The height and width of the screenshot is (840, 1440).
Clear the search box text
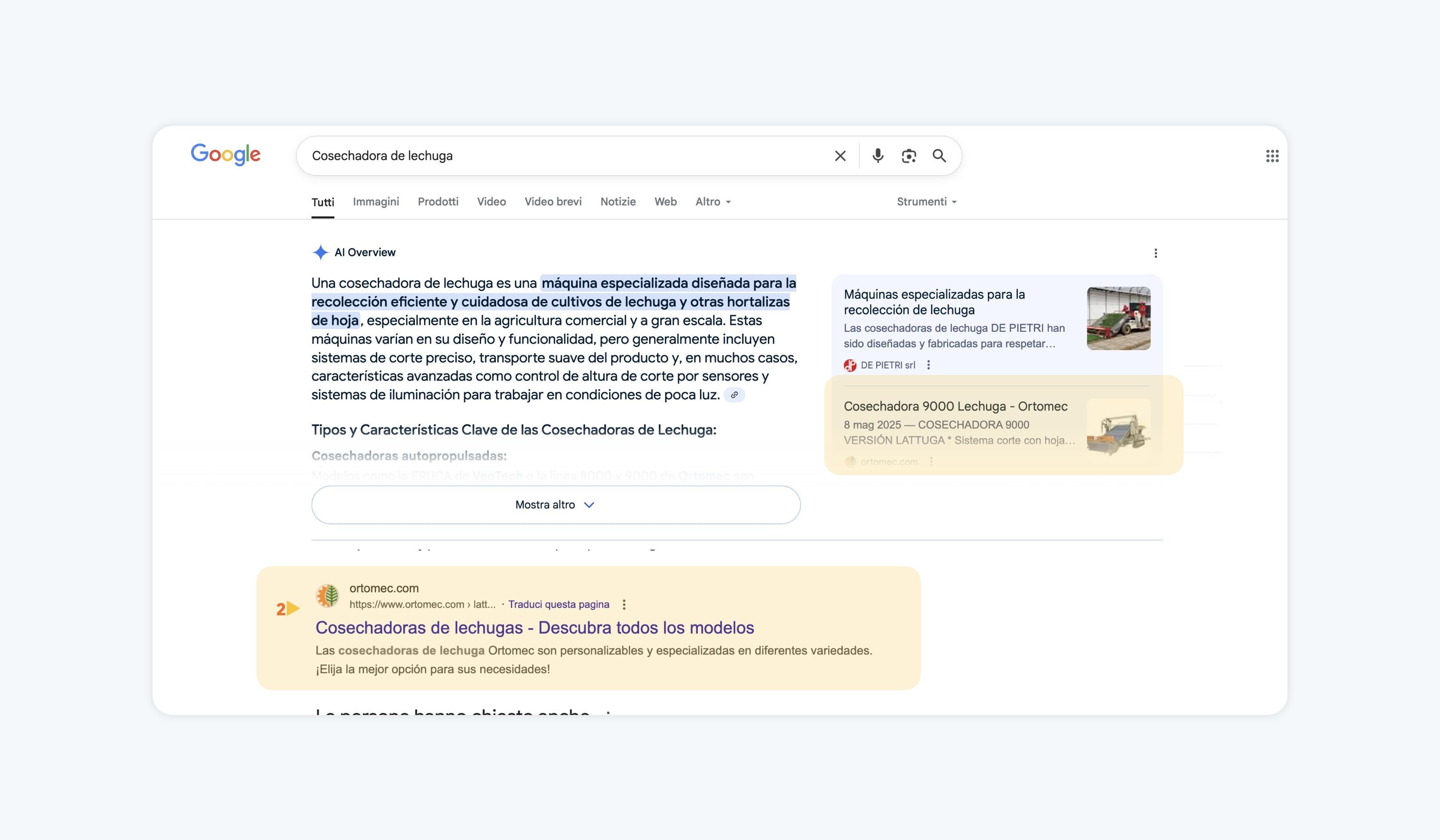pos(840,156)
